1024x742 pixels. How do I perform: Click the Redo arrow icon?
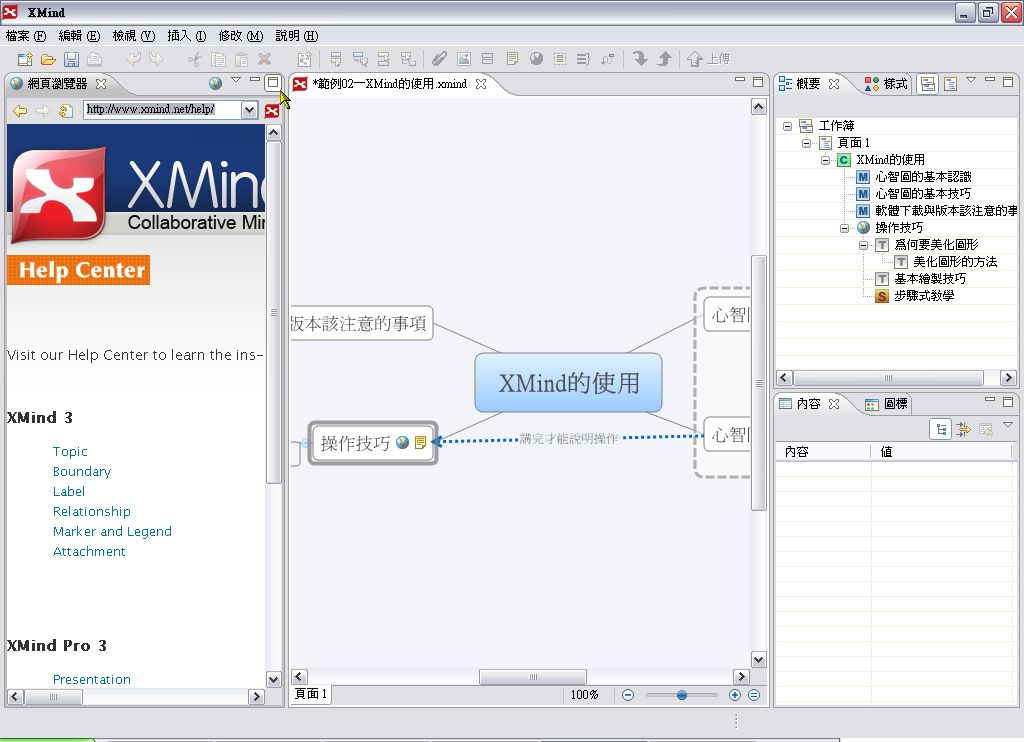click(x=156, y=59)
